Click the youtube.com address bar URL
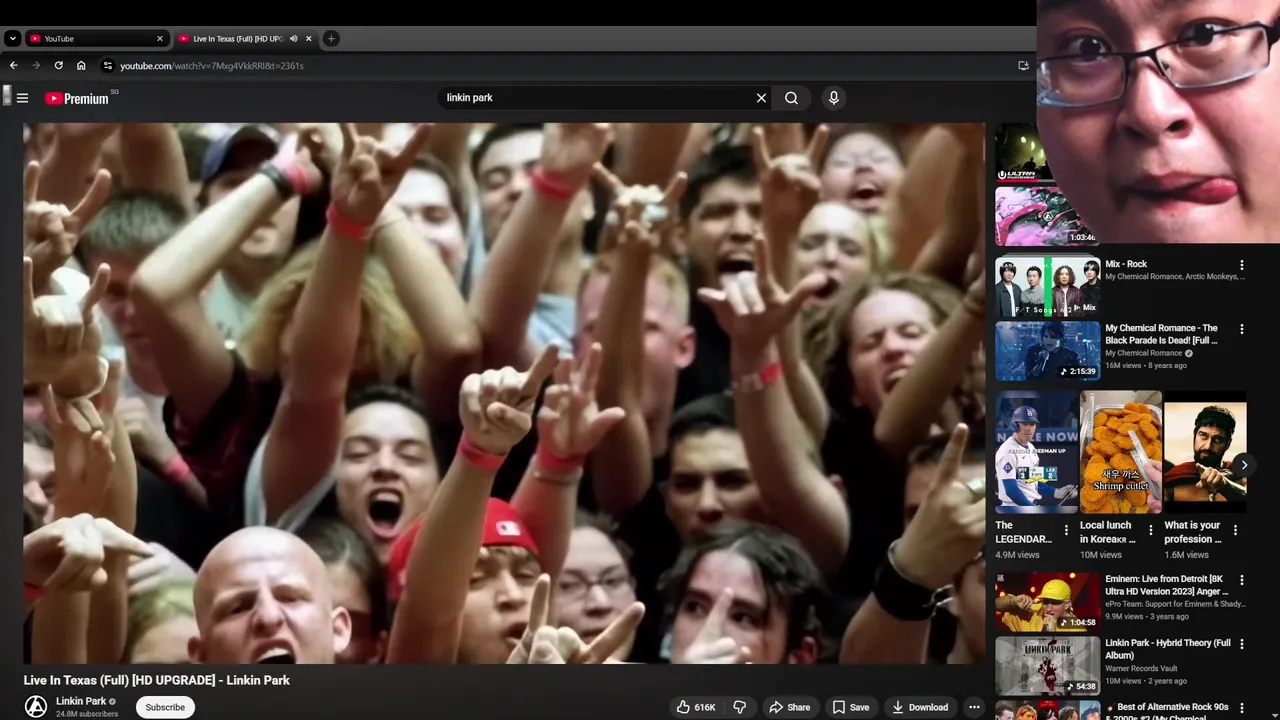 (x=212, y=66)
